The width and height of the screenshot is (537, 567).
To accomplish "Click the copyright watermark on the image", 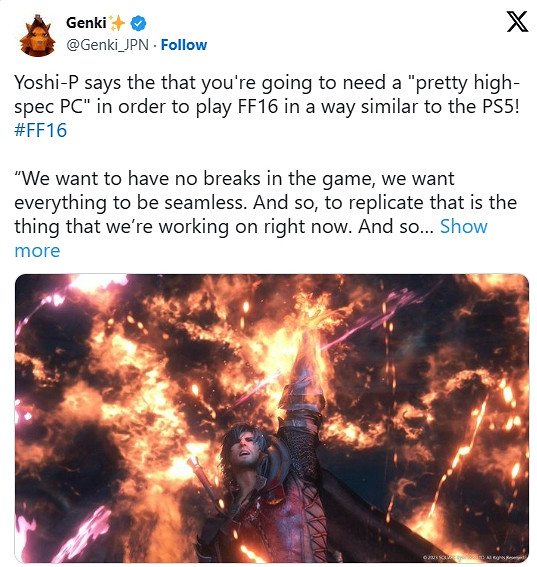I will tap(473, 558).
